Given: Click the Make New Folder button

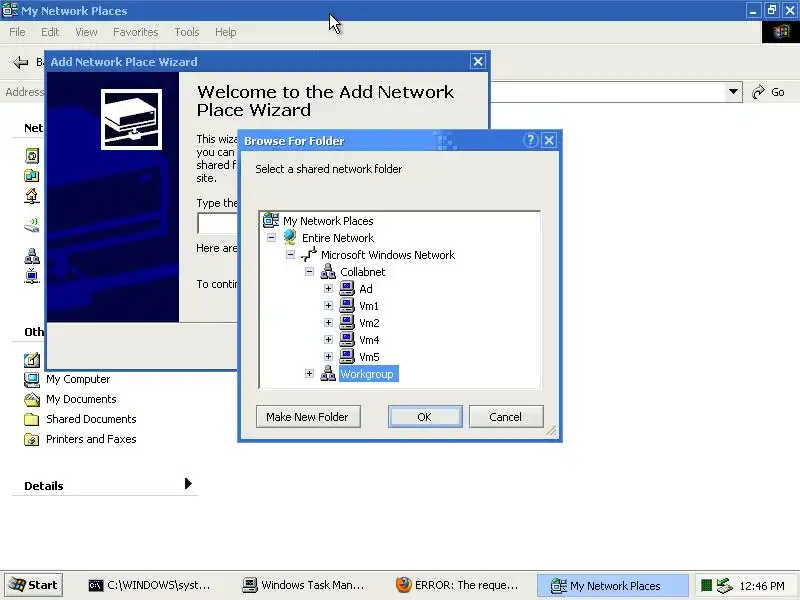Looking at the screenshot, I should click(308, 417).
